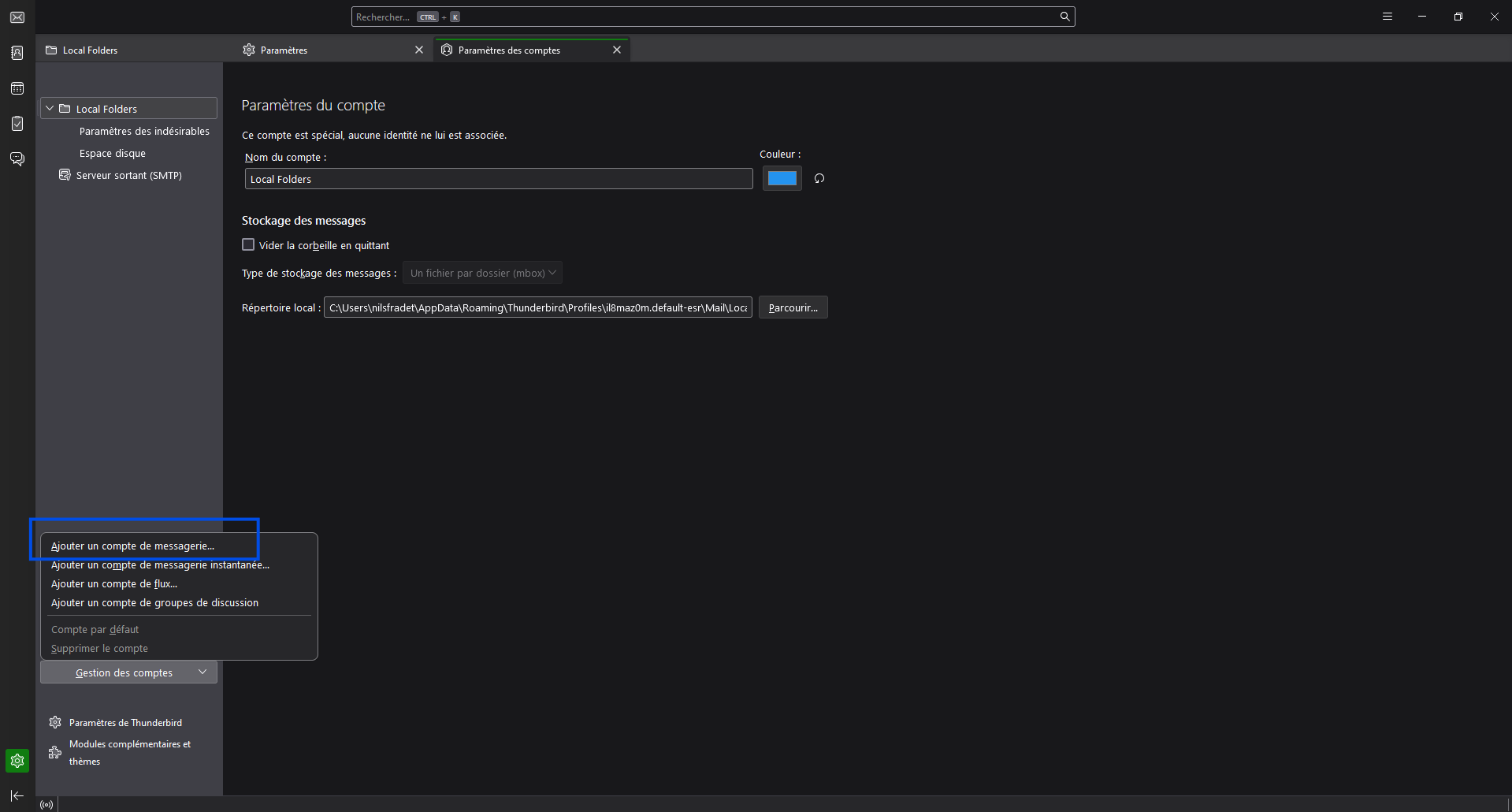Click the Serveur sortant SMTP icon
The height and width of the screenshot is (812, 1512).
[x=65, y=175]
